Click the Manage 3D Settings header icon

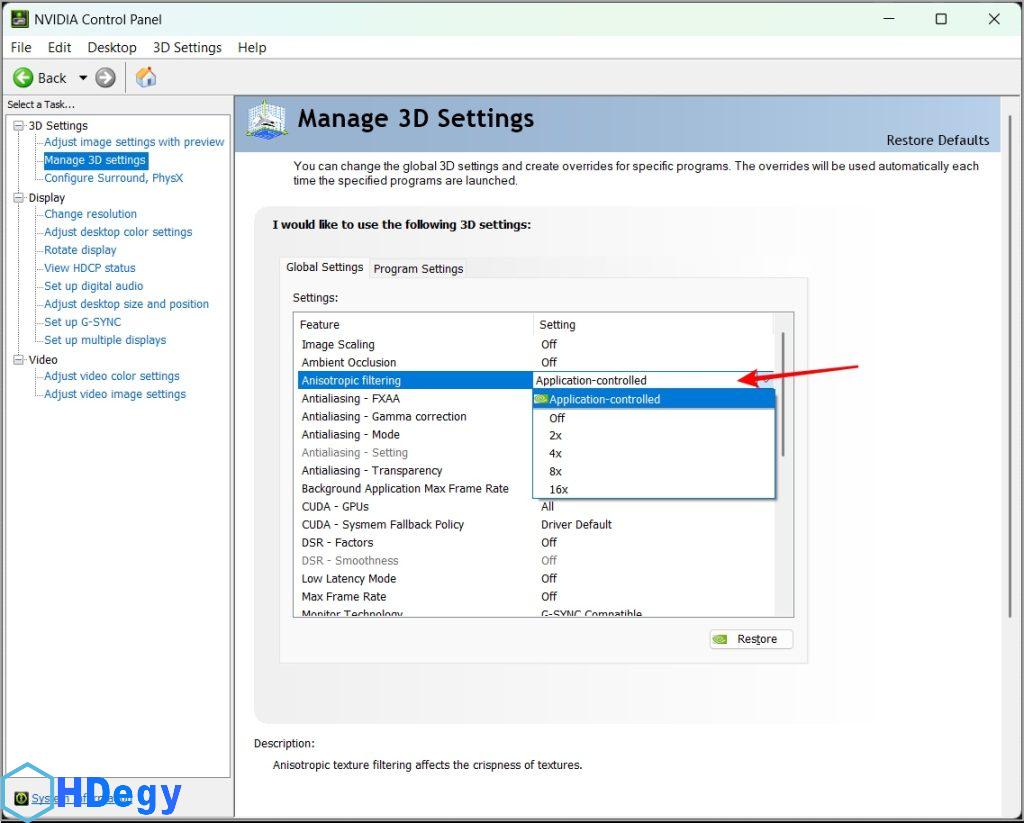point(266,119)
